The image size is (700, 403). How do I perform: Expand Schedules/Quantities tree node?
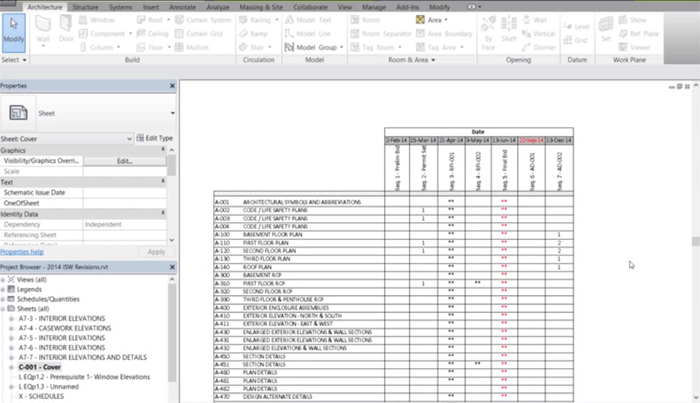(3, 299)
